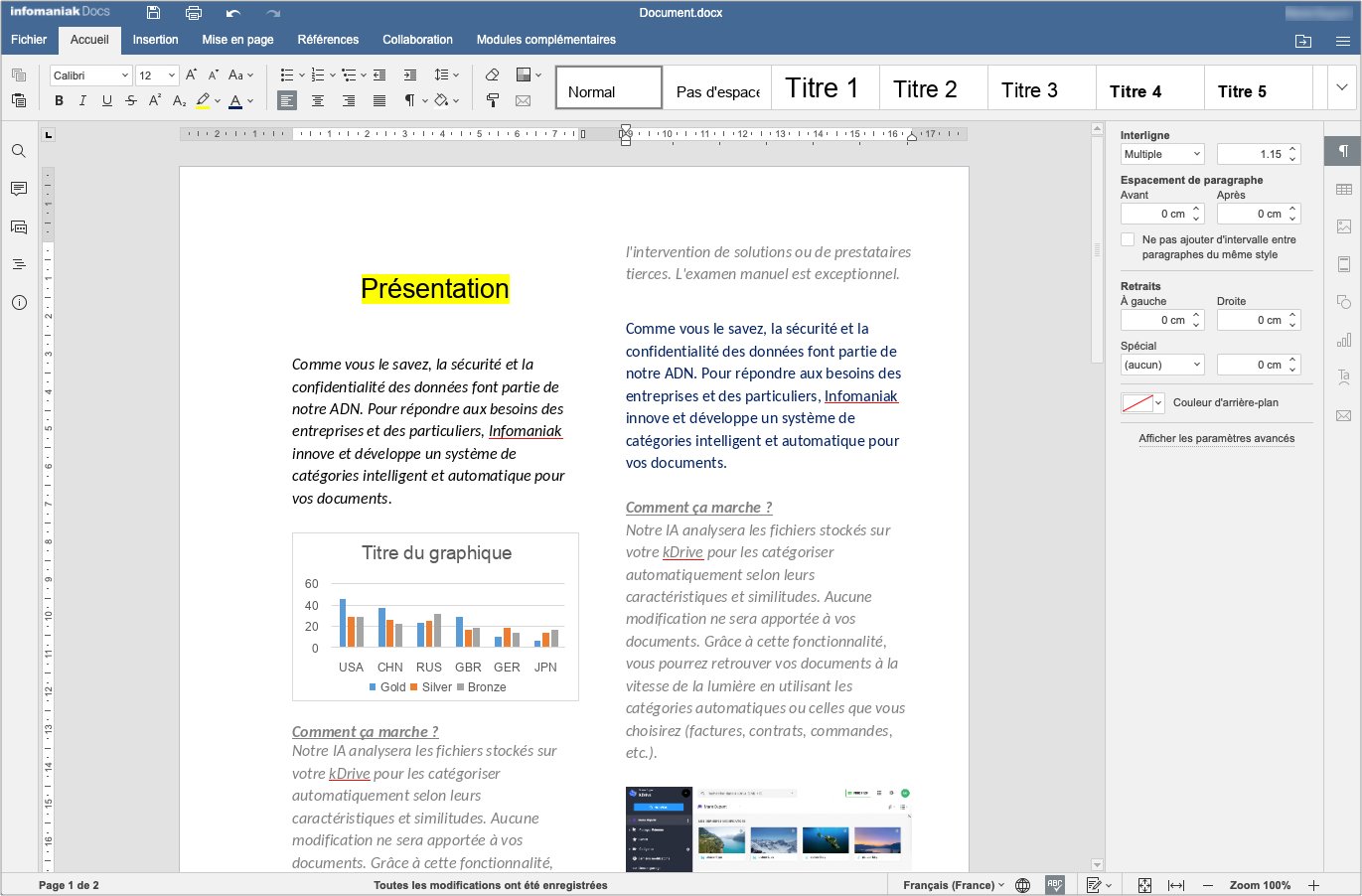Toggle center text alignment
Image resolution: width=1362 pixels, height=896 pixels.
click(318, 100)
